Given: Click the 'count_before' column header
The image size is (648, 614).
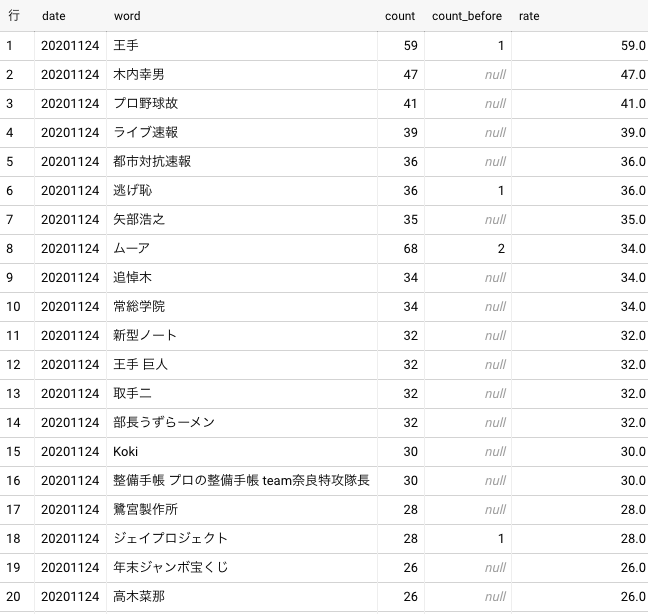Looking at the screenshot, I should point(466,16).
